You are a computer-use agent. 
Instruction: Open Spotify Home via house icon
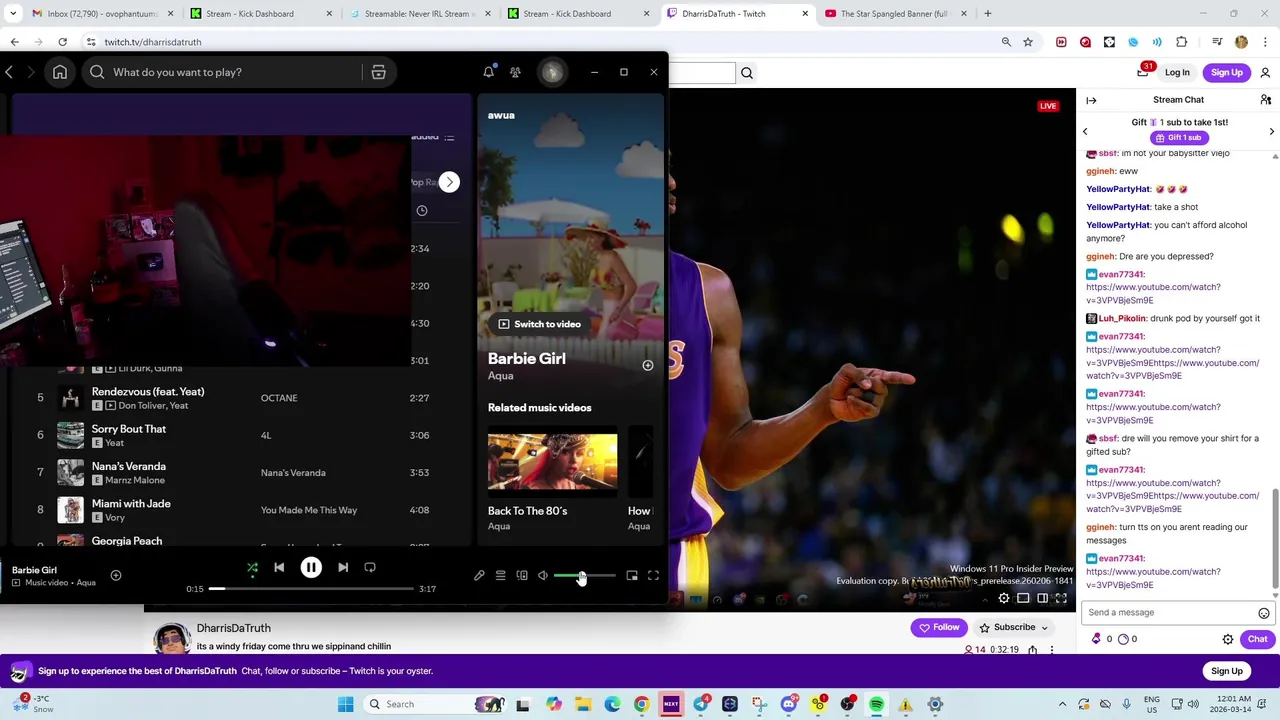click(60, 72)
